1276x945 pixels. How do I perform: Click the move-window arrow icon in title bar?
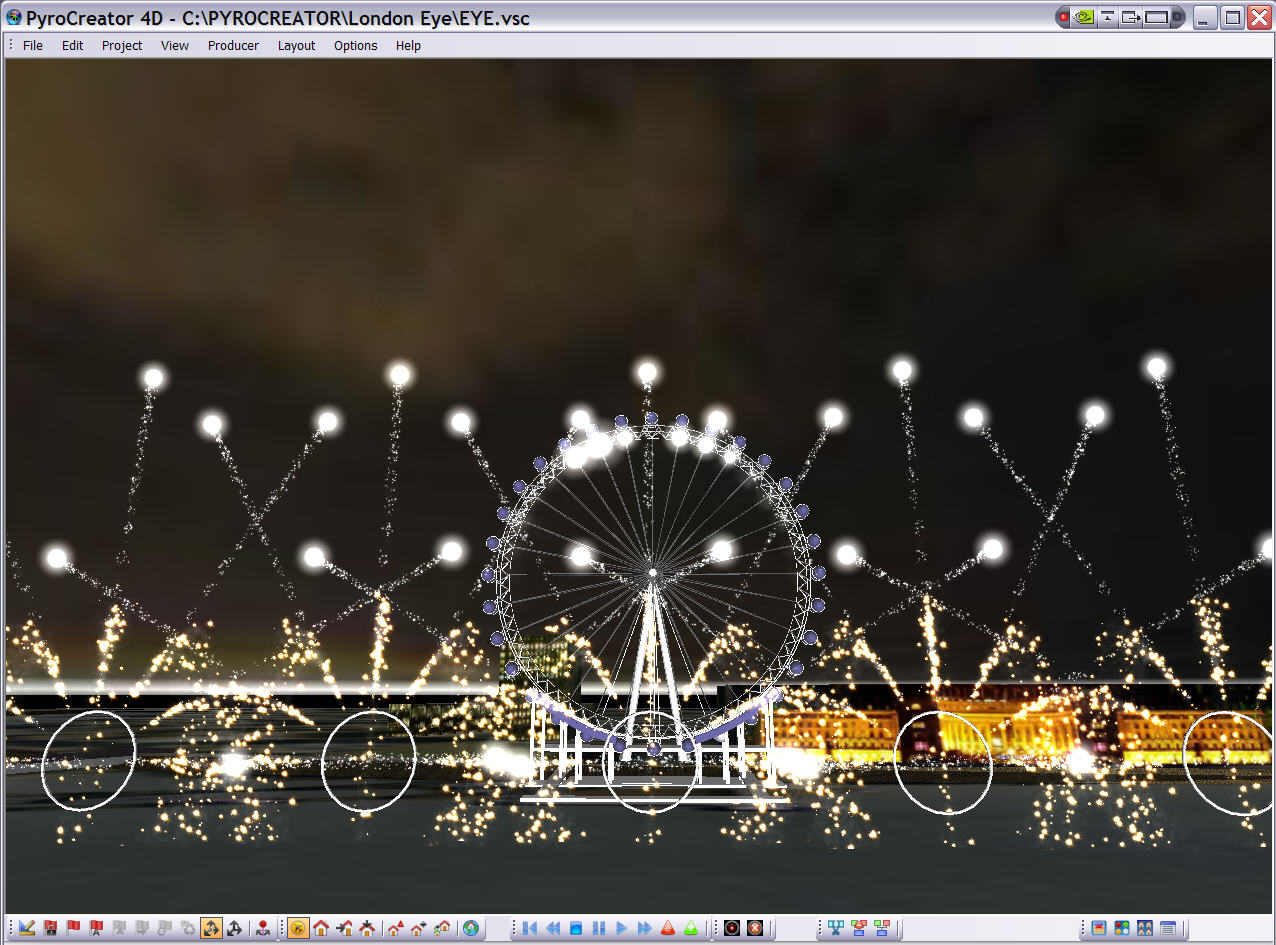pyautogui.click(x=1132, y=17)
